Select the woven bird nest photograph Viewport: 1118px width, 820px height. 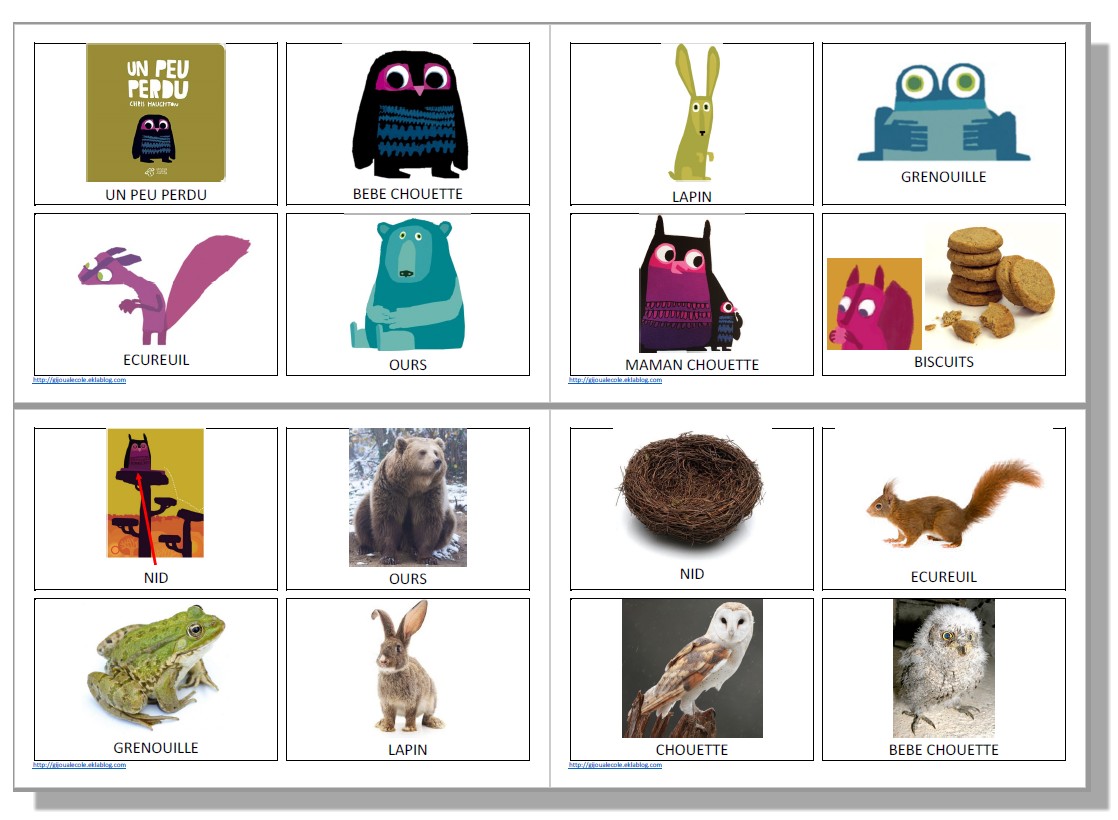point(692,491)
